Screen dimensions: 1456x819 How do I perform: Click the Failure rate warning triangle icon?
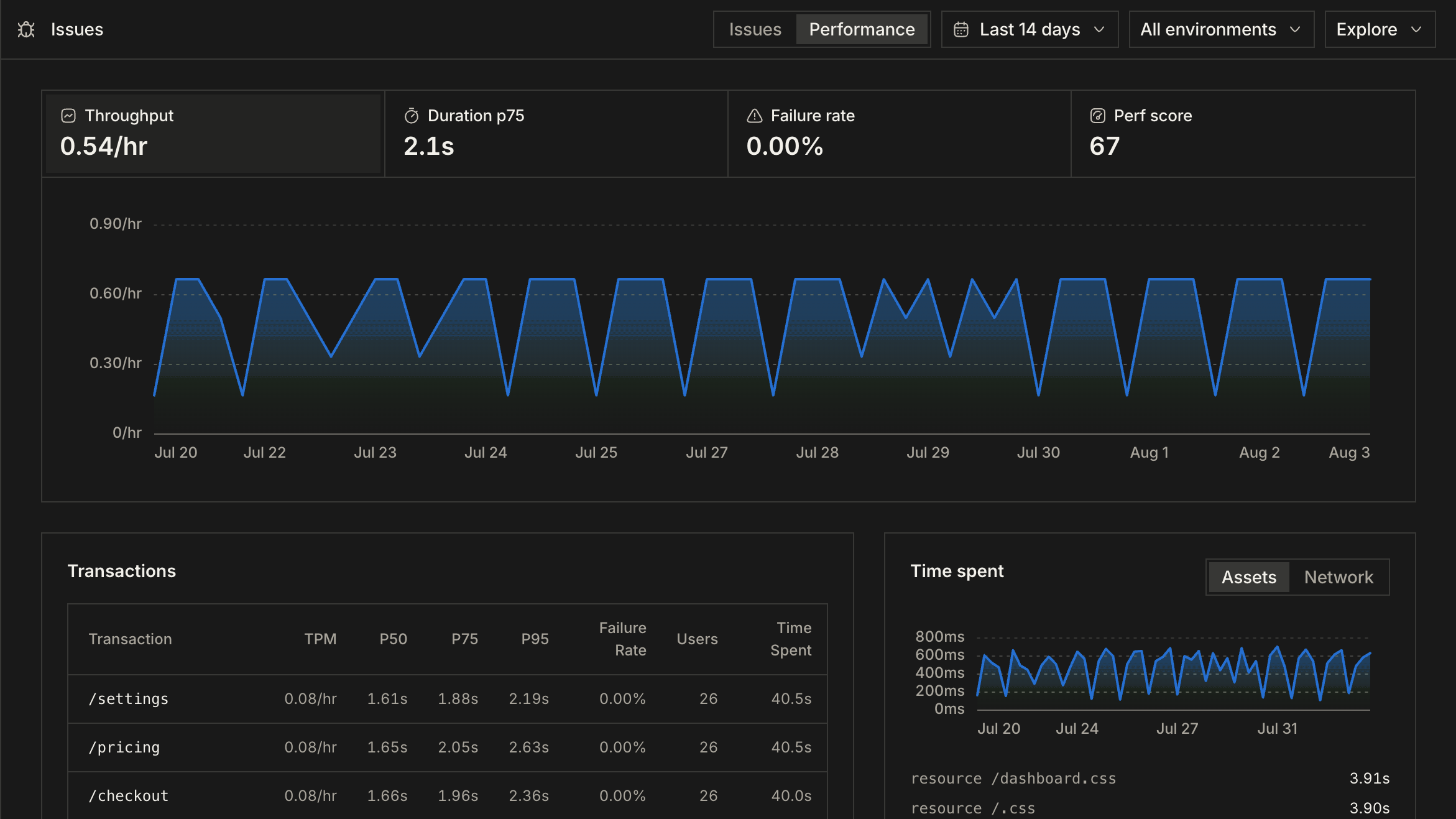point(755,116)
